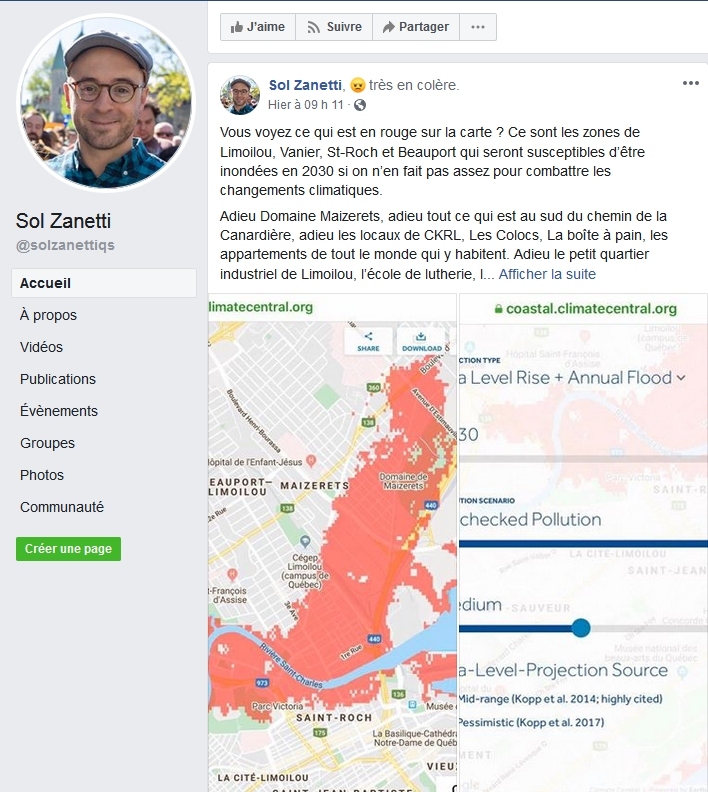708x792 pixels.
Task: Open the post options three-dot menu
Action: click(690, 83)
